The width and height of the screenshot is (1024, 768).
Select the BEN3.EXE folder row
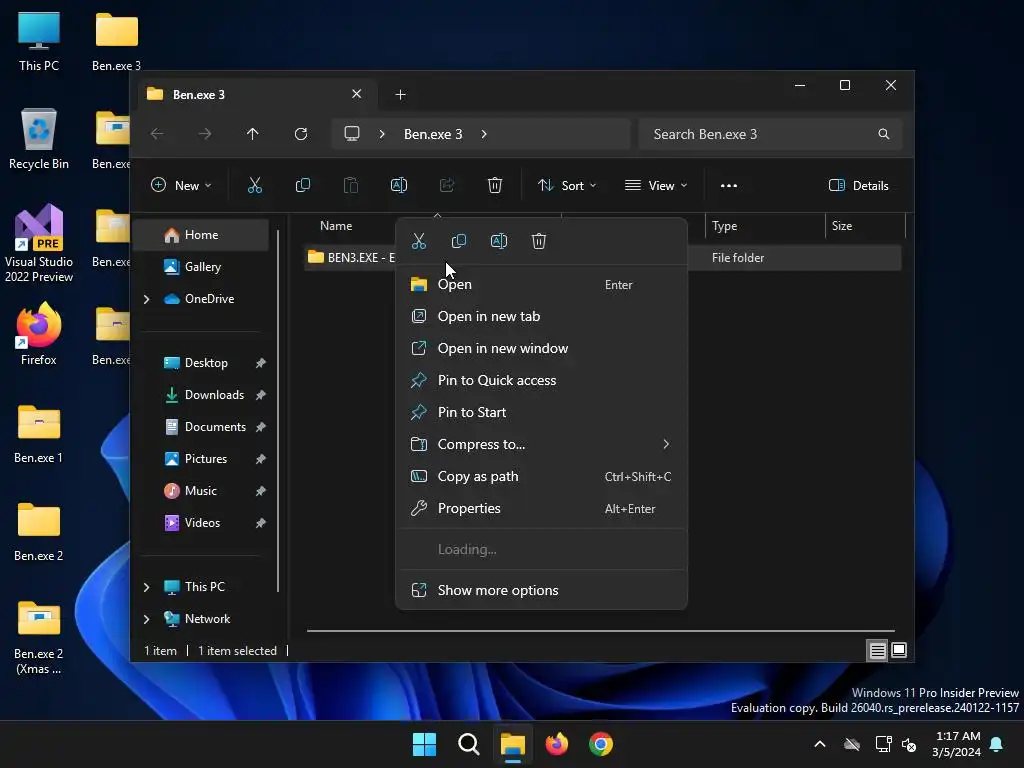603,258
